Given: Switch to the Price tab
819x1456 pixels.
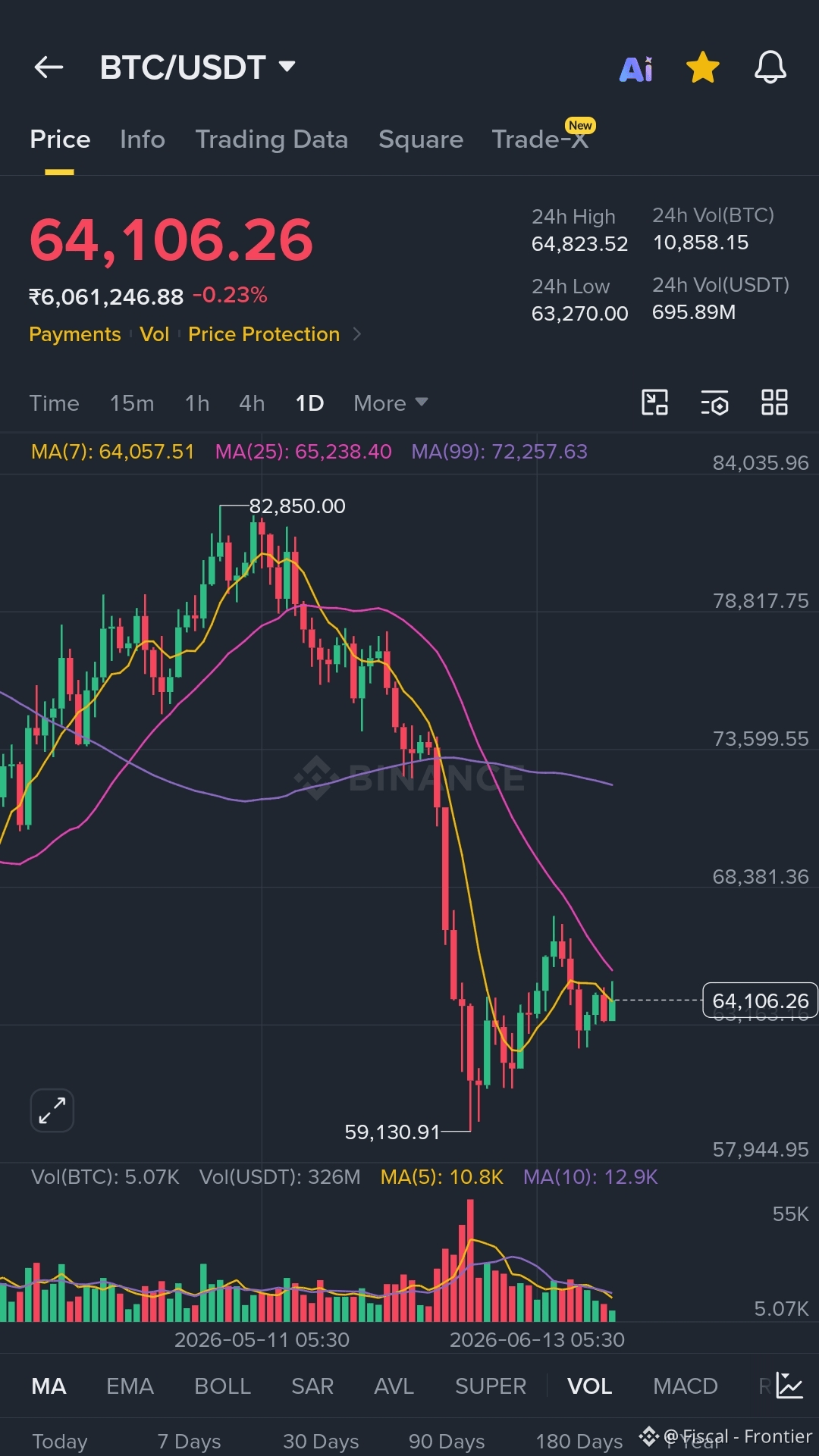Looking at the screenshot, I should click(x=60, y=139).
